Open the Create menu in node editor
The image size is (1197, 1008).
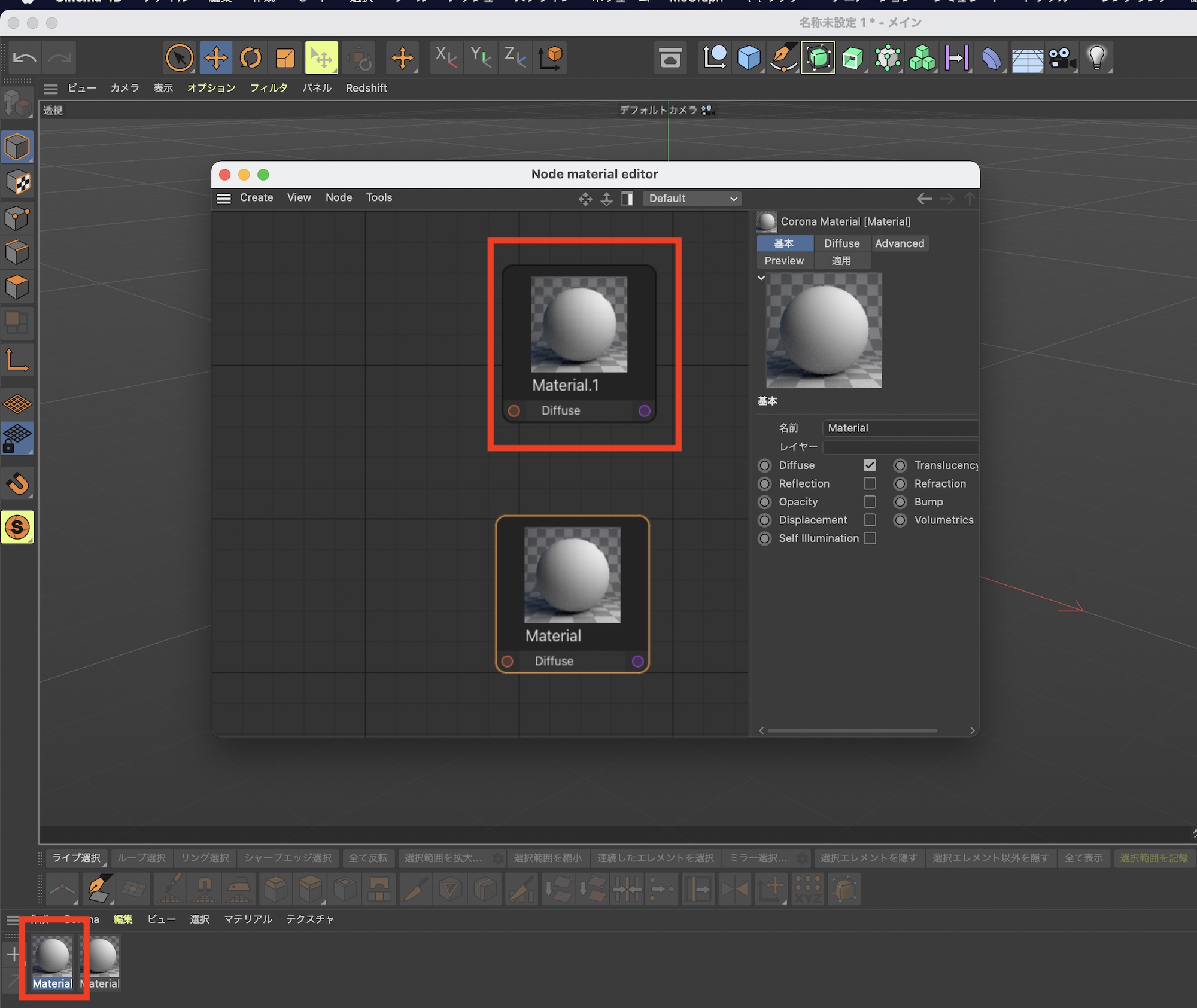(x=256, y=198)
